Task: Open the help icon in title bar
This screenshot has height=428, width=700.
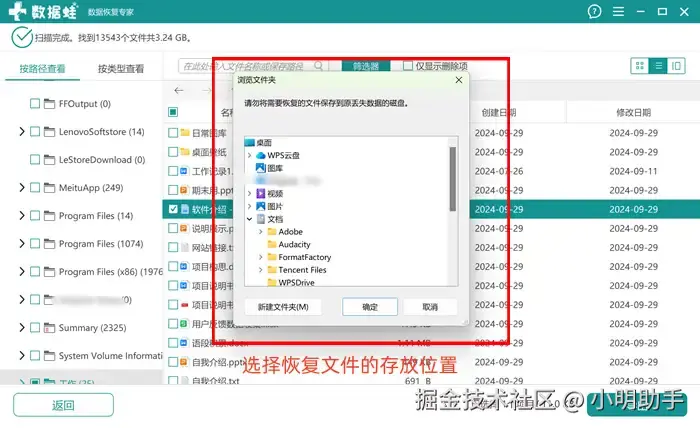Action: coord(594,12)
